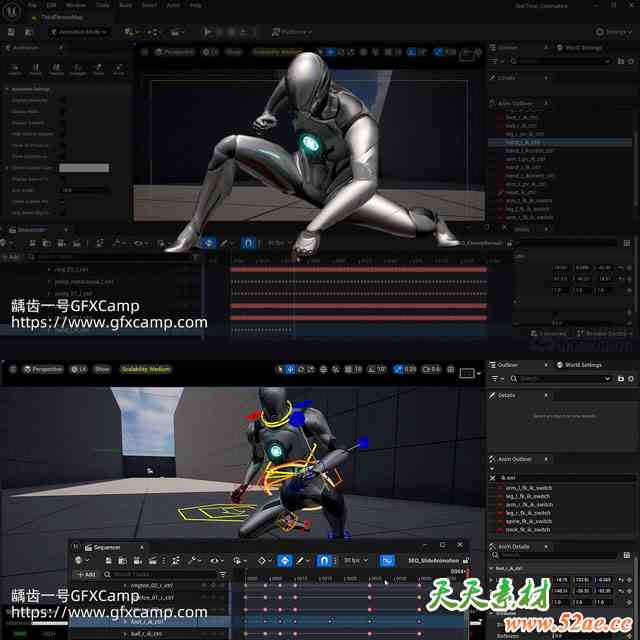
Task: Expand the foot_r_ik_ctrl track in floating Sequencer
Action: pyautogui.click(x=125, y=622)
